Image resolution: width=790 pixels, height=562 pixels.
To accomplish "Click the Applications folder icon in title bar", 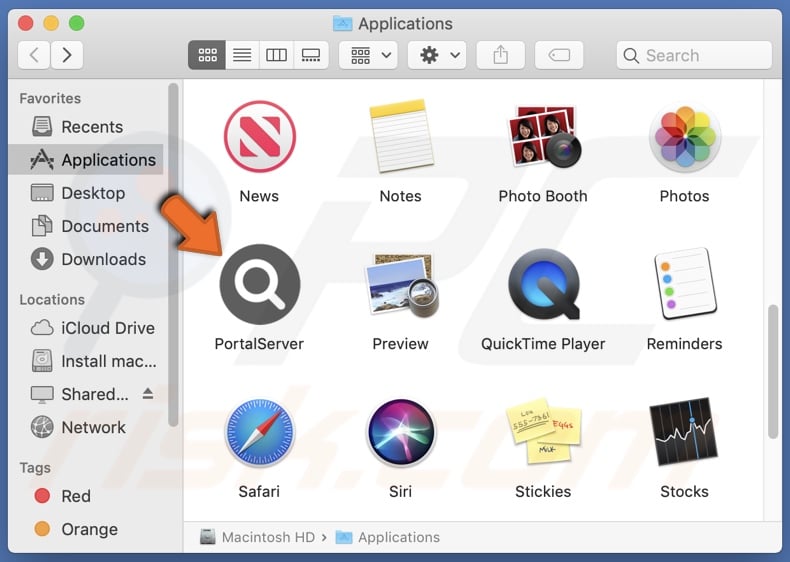I will point(343,23).
